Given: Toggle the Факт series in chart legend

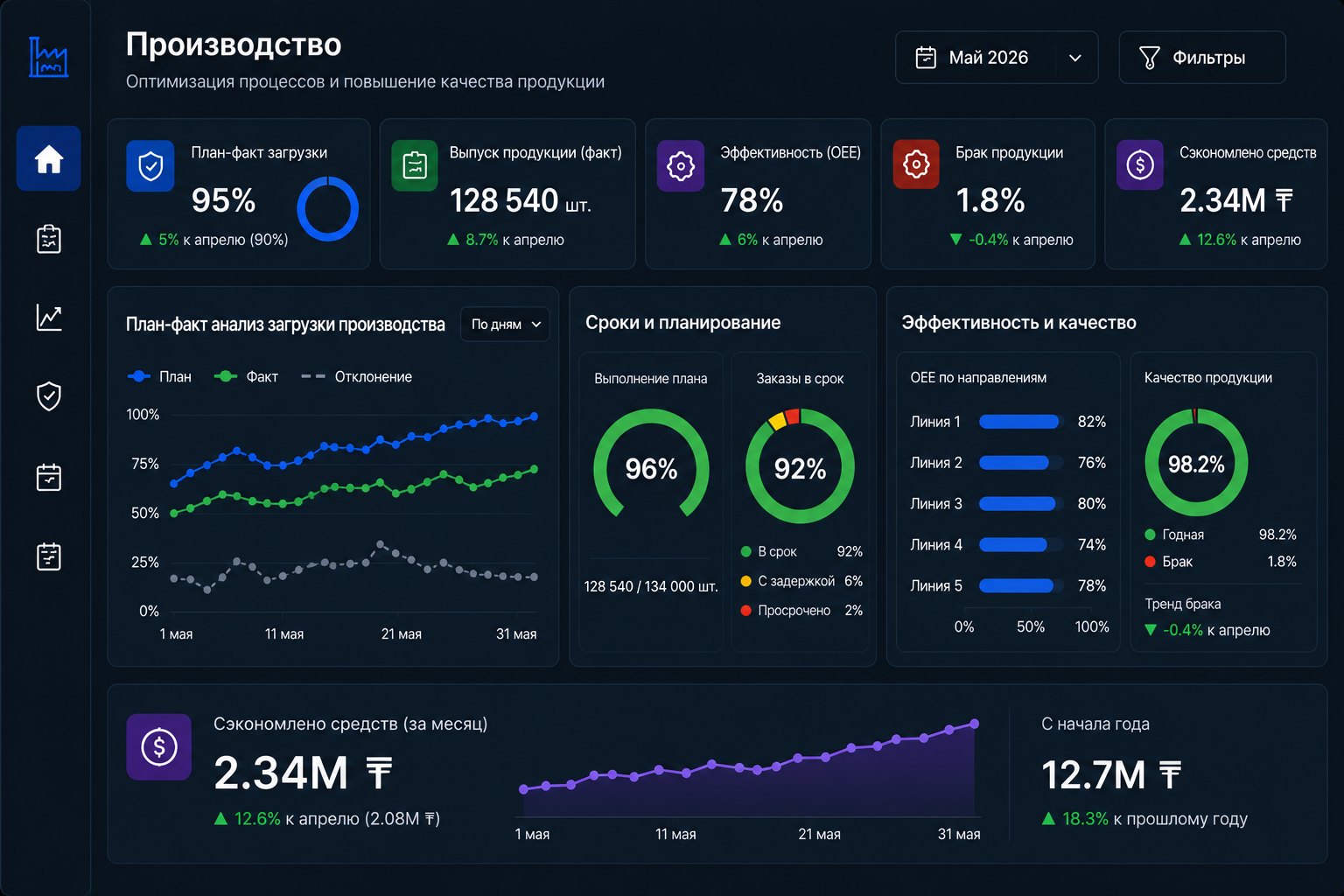Looking at the screenshot, I should click(246, 376).
